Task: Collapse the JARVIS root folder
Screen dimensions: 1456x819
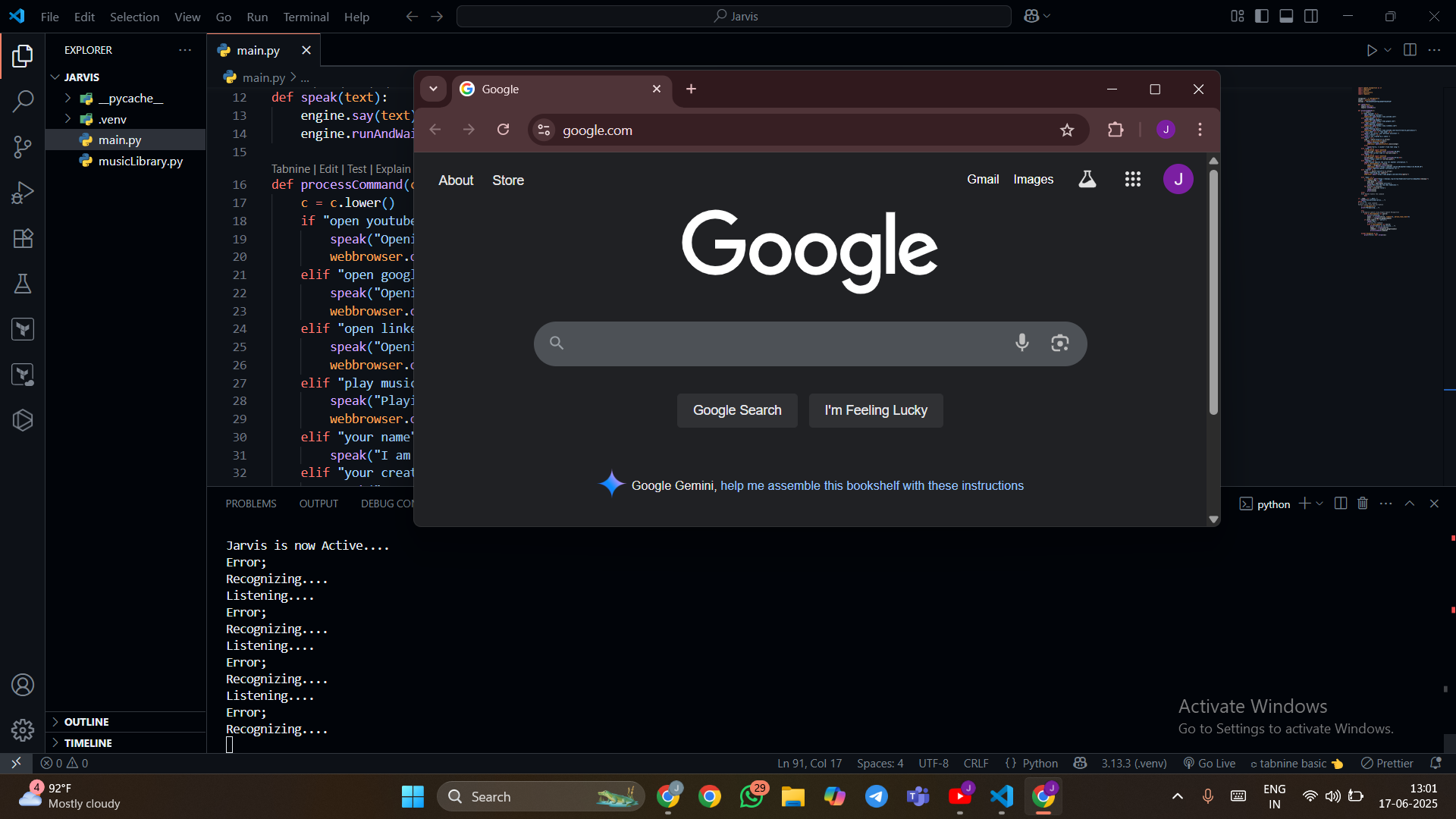Action: coord(55,77)
